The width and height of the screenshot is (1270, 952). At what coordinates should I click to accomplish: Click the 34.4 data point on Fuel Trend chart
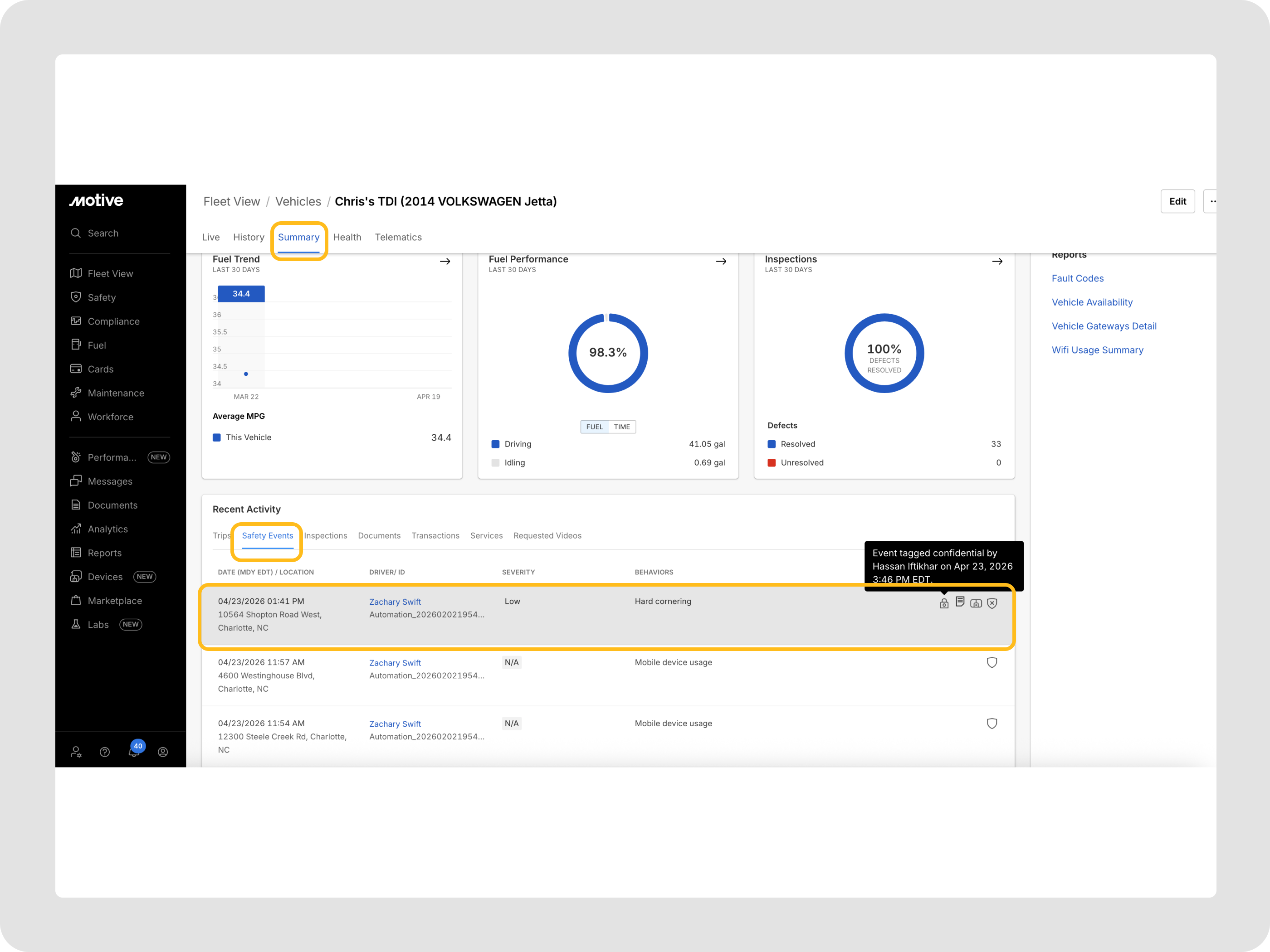coord(246,374)
